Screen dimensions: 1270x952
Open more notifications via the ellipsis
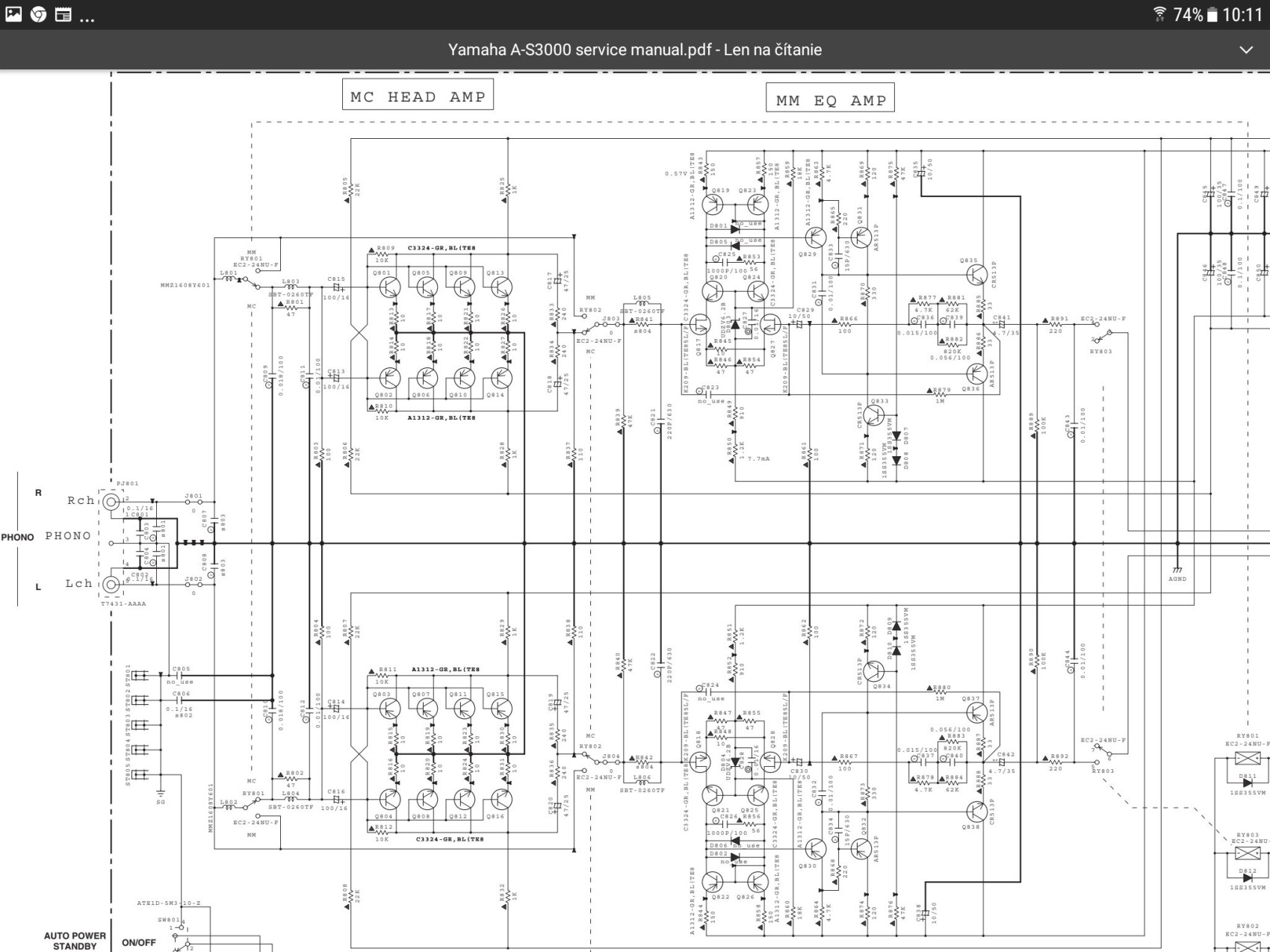(87, 18)
